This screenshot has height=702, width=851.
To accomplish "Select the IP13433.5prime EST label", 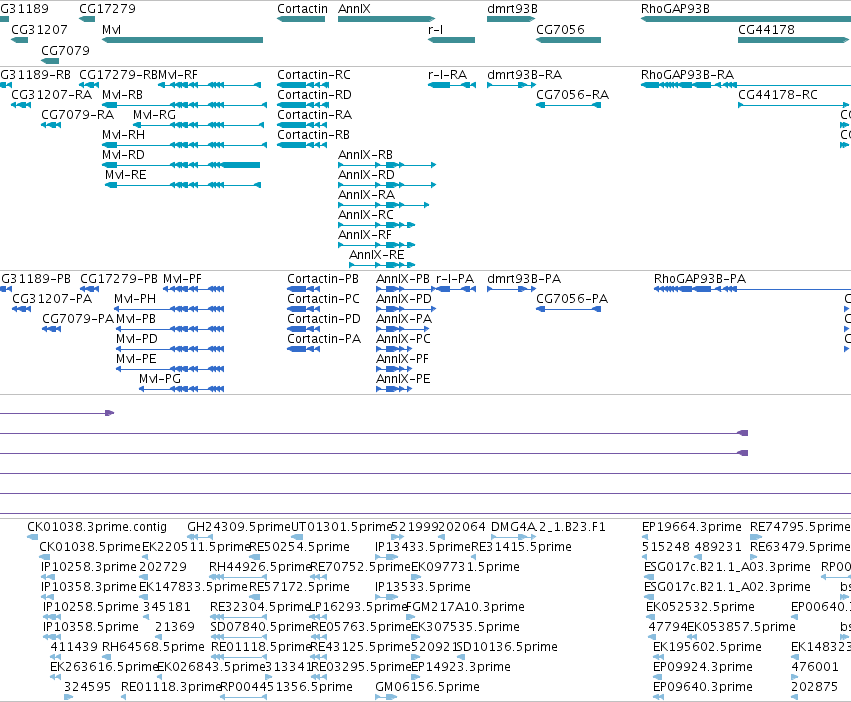I will [x=423, y=547].
